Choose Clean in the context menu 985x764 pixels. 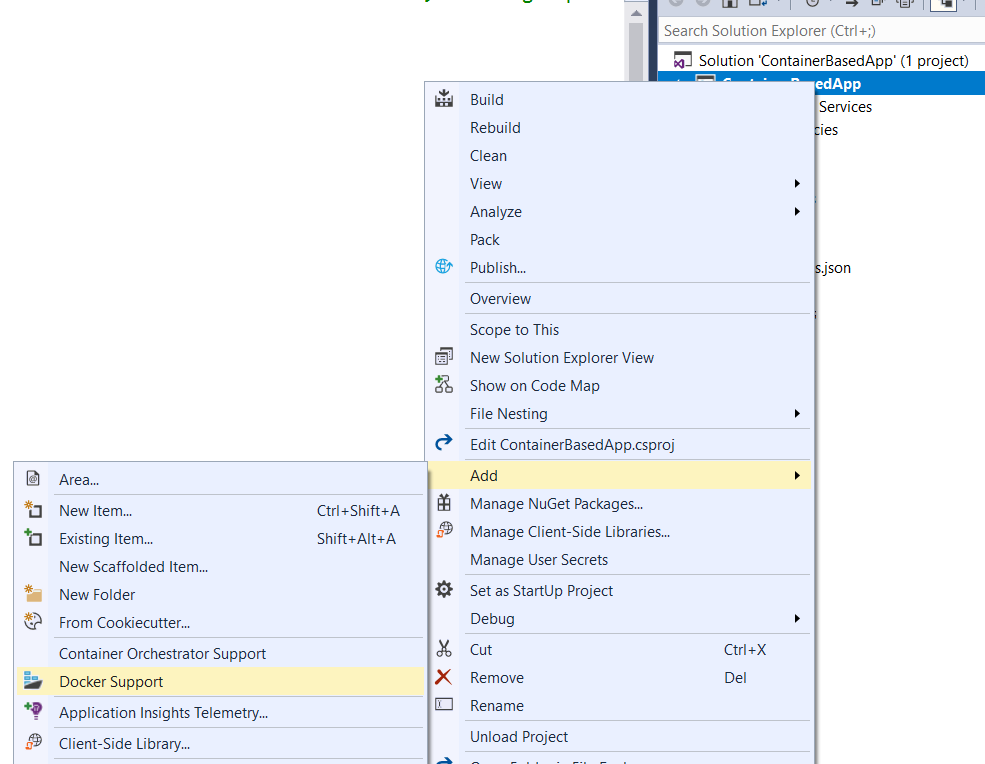[488, 156]
